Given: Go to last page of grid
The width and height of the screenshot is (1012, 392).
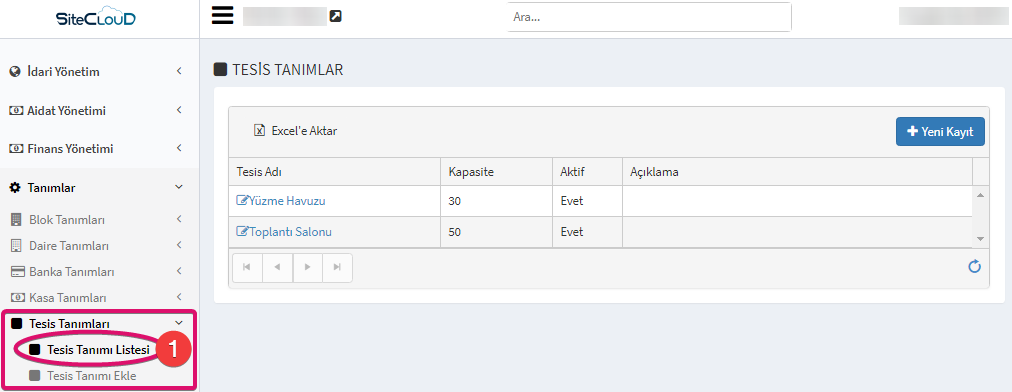Looking at the screenshot, I should coord(337,267).
